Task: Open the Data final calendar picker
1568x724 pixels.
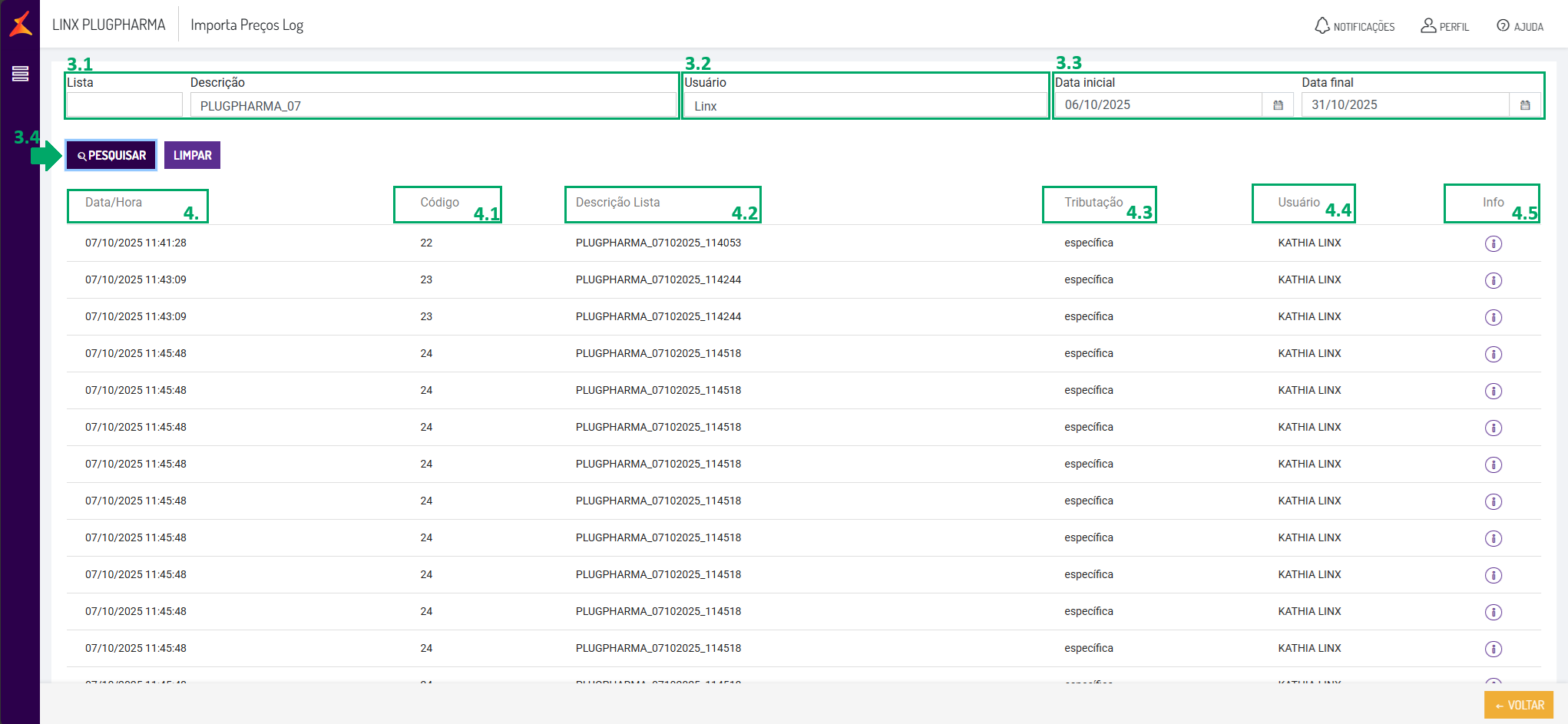Action: tap(1525, 105)
